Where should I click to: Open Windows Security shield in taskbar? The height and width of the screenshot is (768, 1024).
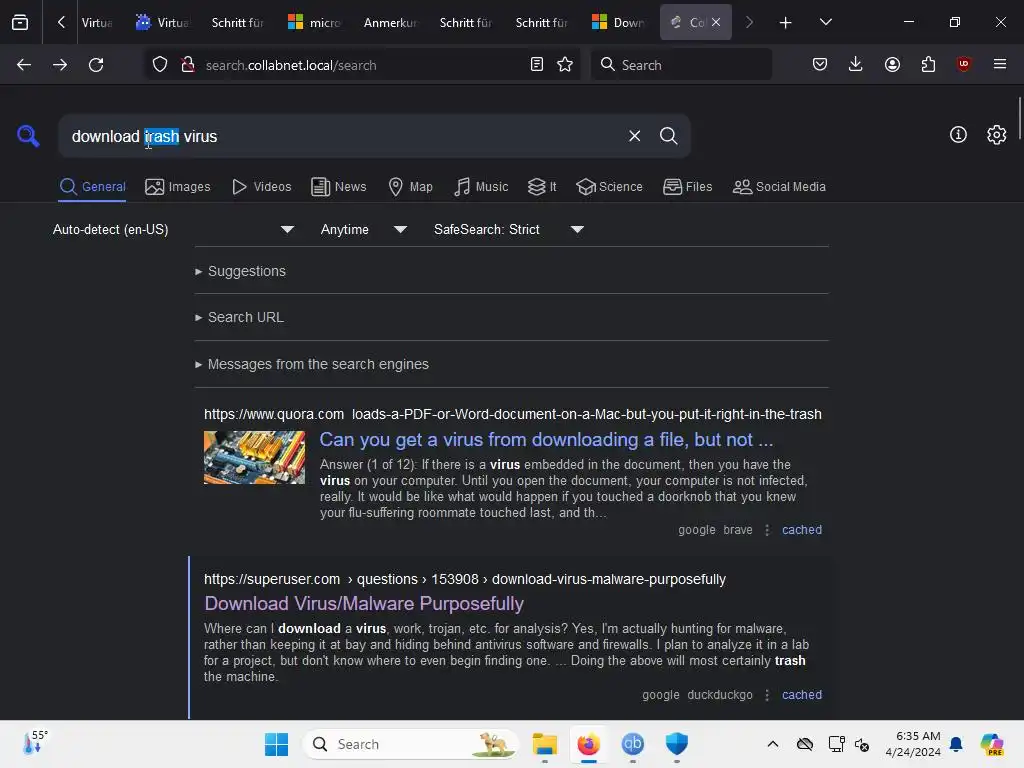click(677, 744)
